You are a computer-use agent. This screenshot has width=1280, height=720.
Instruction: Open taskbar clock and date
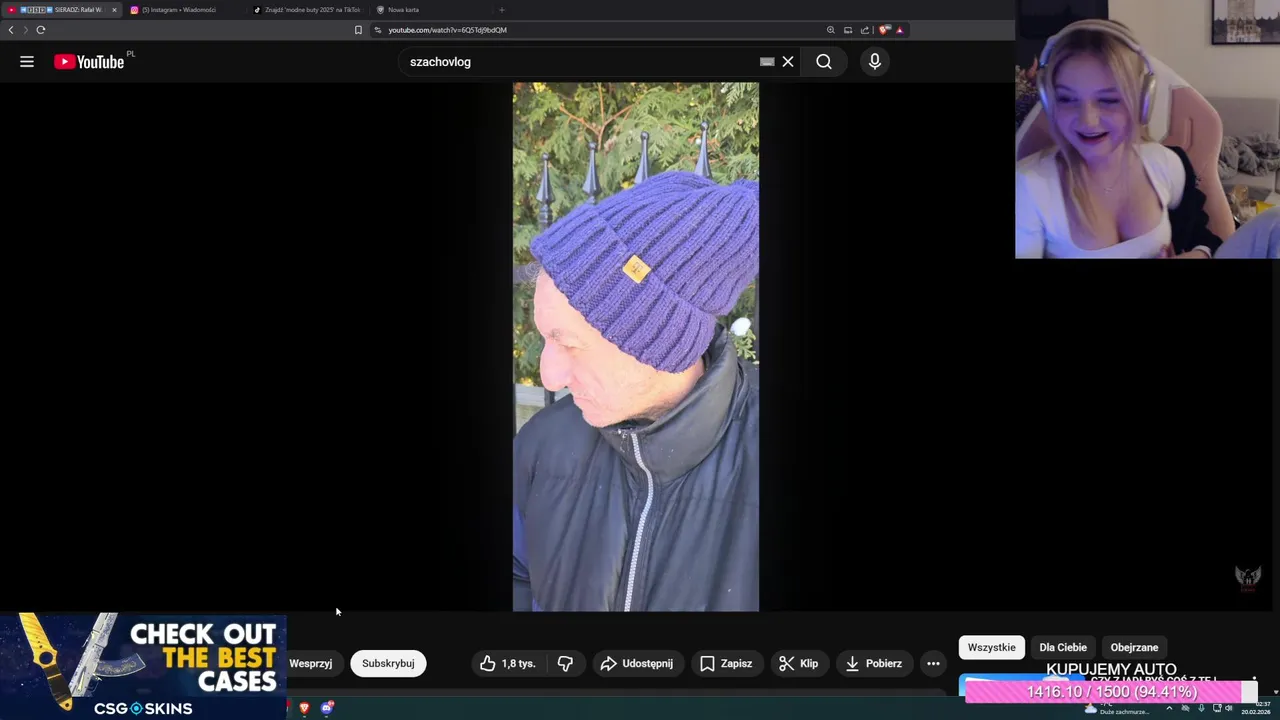coord(1256,708)
